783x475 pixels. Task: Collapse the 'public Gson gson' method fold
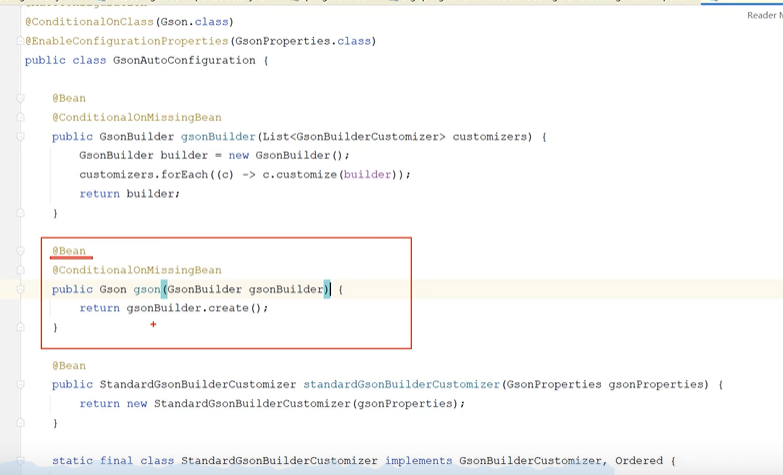pos(20,289)
